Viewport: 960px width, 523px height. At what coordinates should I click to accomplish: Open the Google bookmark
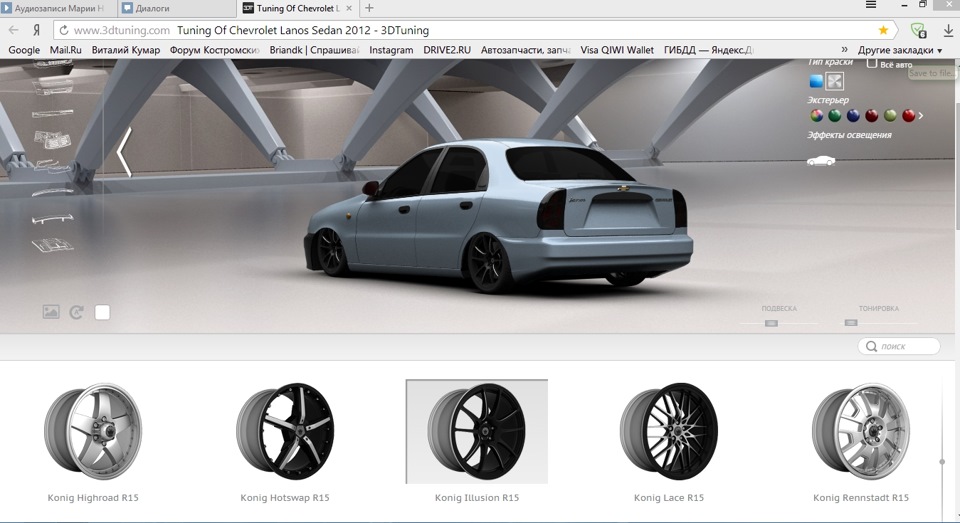[24, 50]
